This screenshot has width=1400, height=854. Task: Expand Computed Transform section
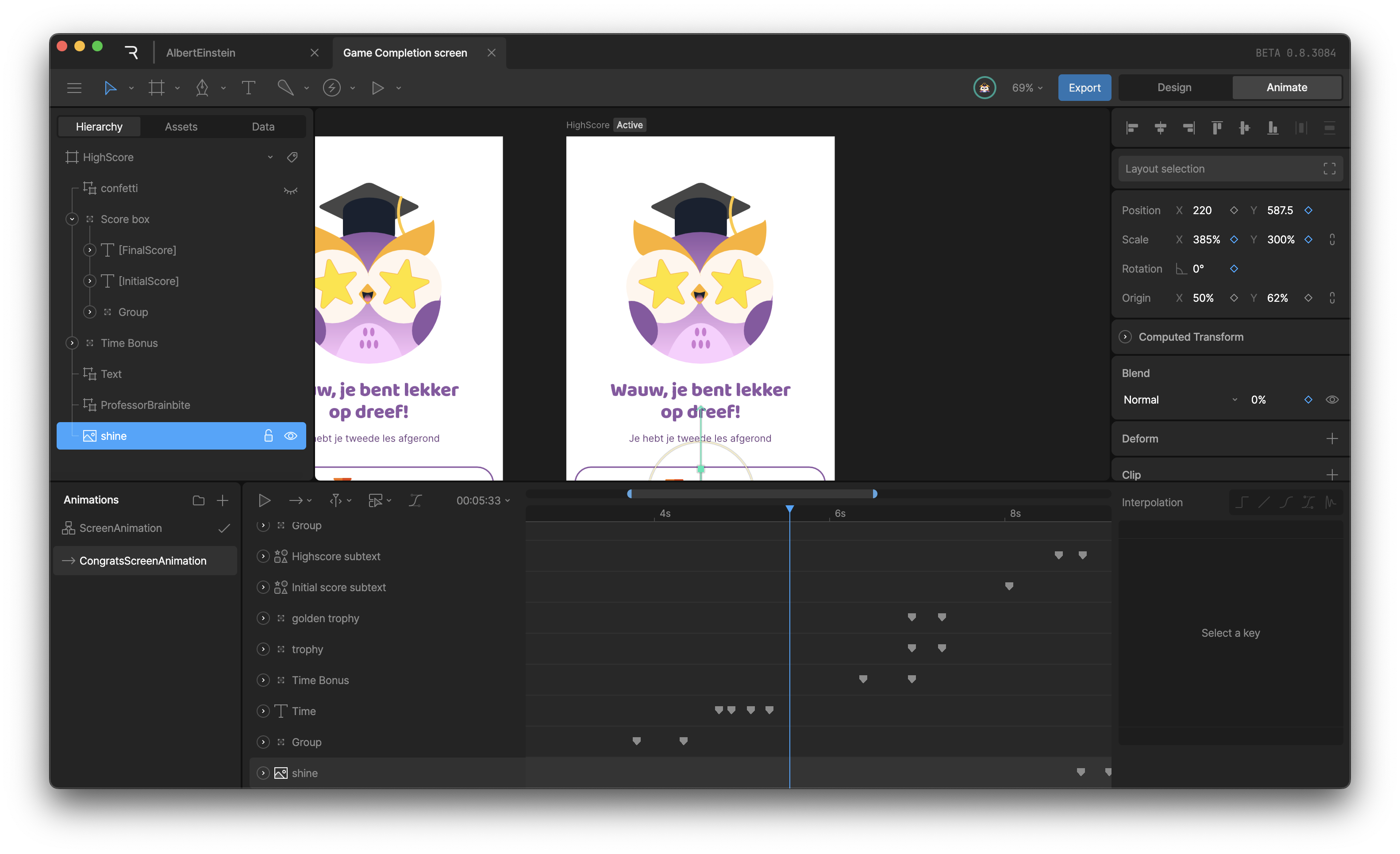point(1125,337)
